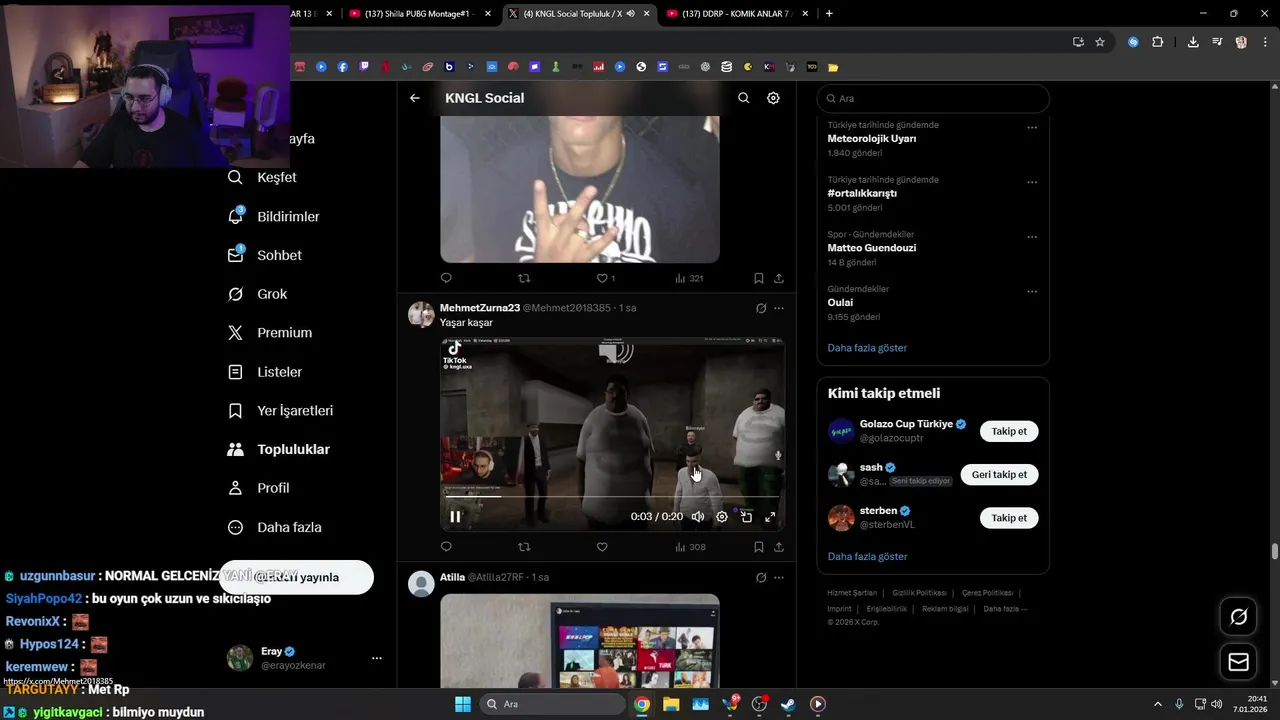The height and width of the screenshot is (720, 1280).
Task: Search within the KNGL Social community
Action: [743, 98]
